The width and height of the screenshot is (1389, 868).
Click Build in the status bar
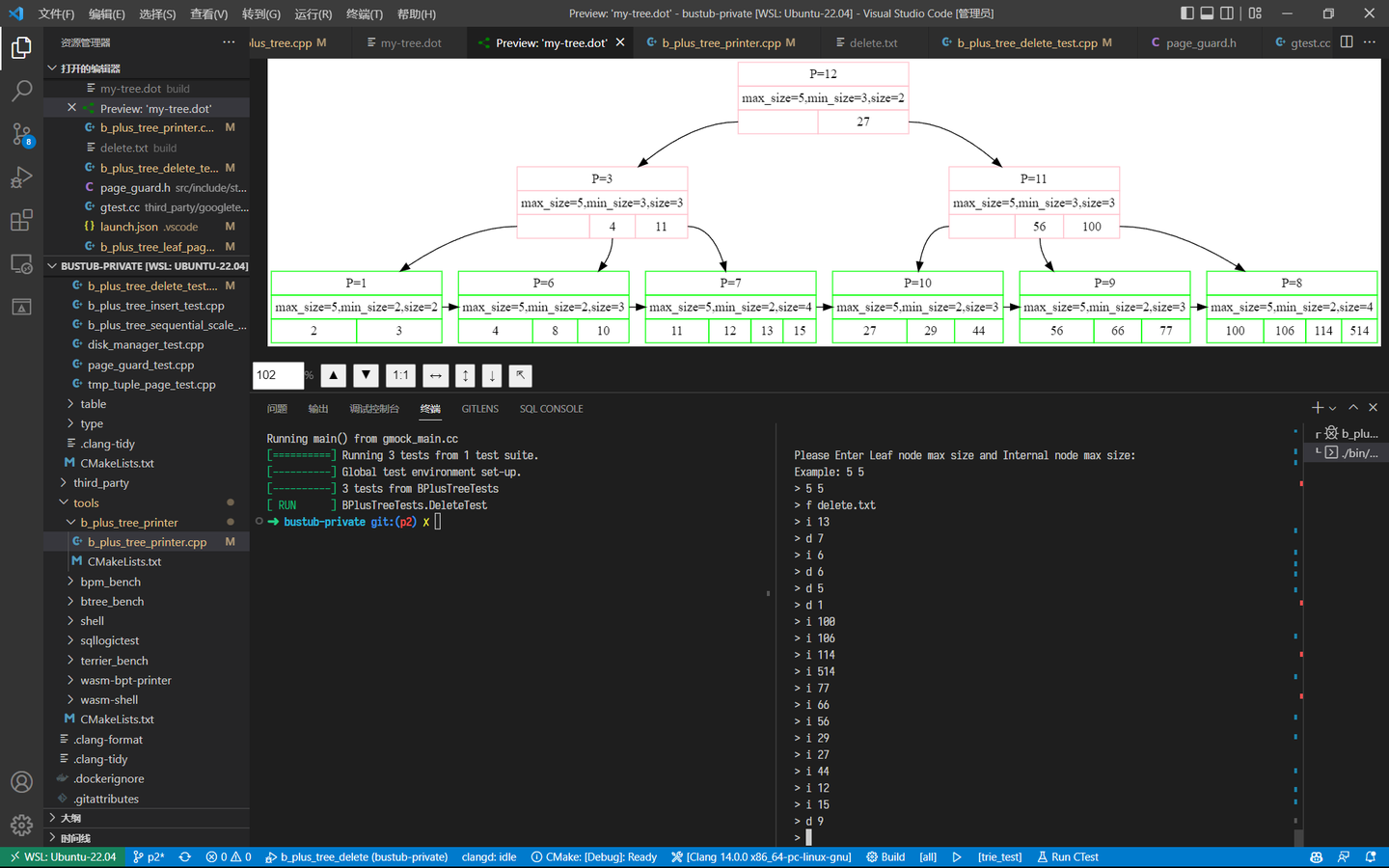click(x=885, y=856)
